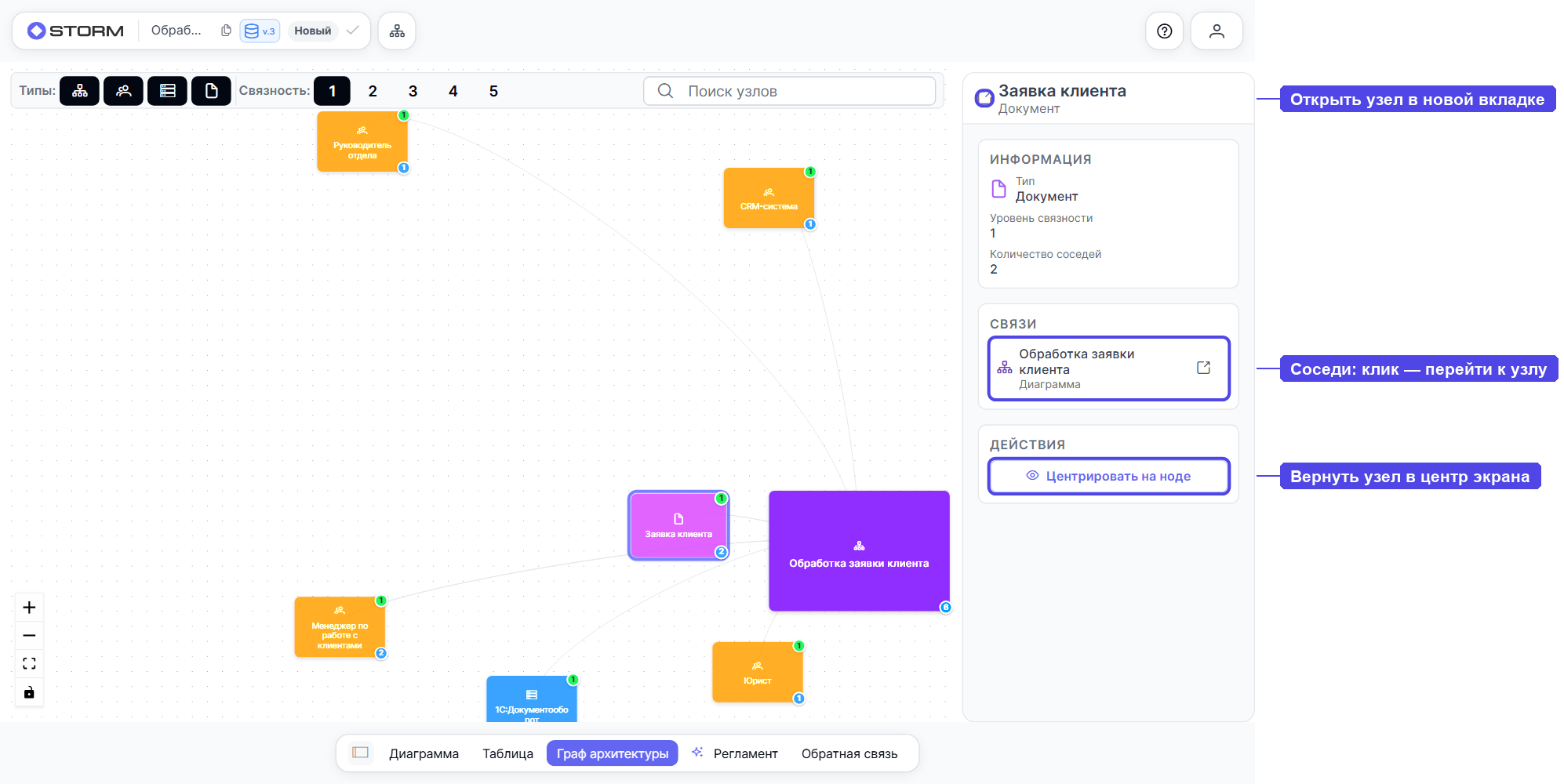The height and width of the screenshot is (784, 1564).
Task: Toggle the side panel icon in the bottom bar
Action: pos(361,753)
